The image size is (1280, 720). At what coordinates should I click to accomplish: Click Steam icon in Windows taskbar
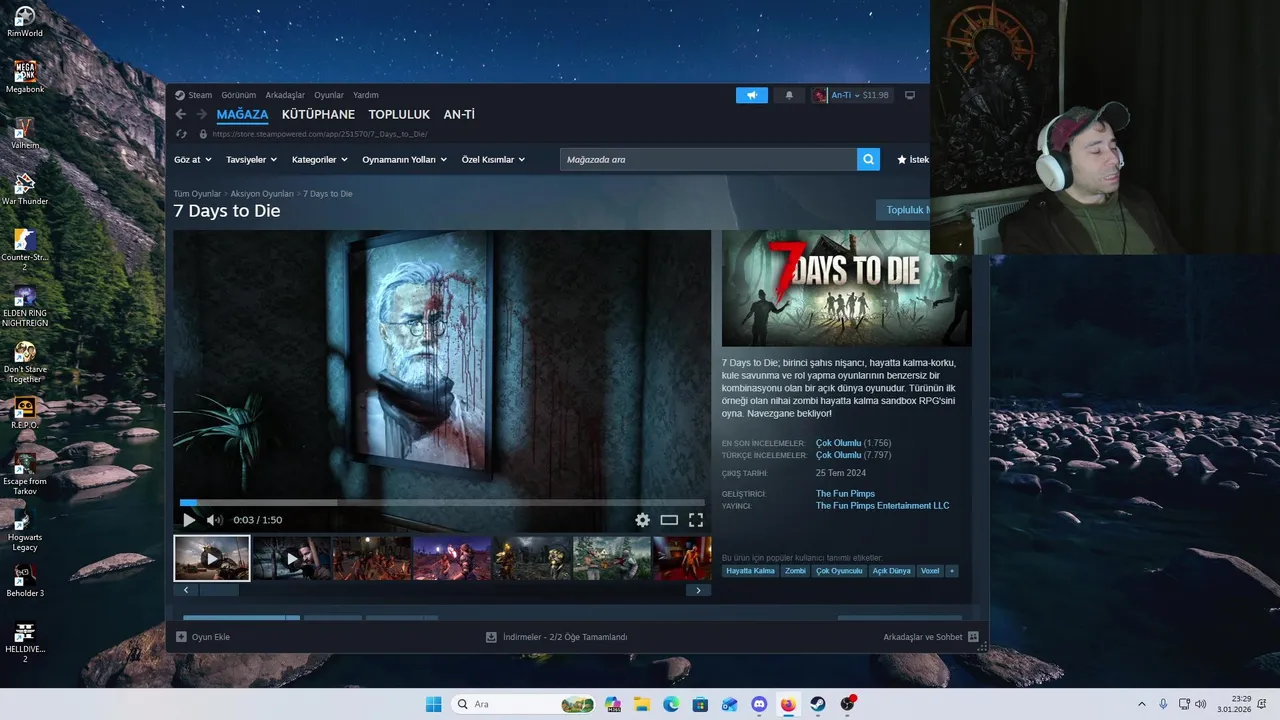point(817,704)
